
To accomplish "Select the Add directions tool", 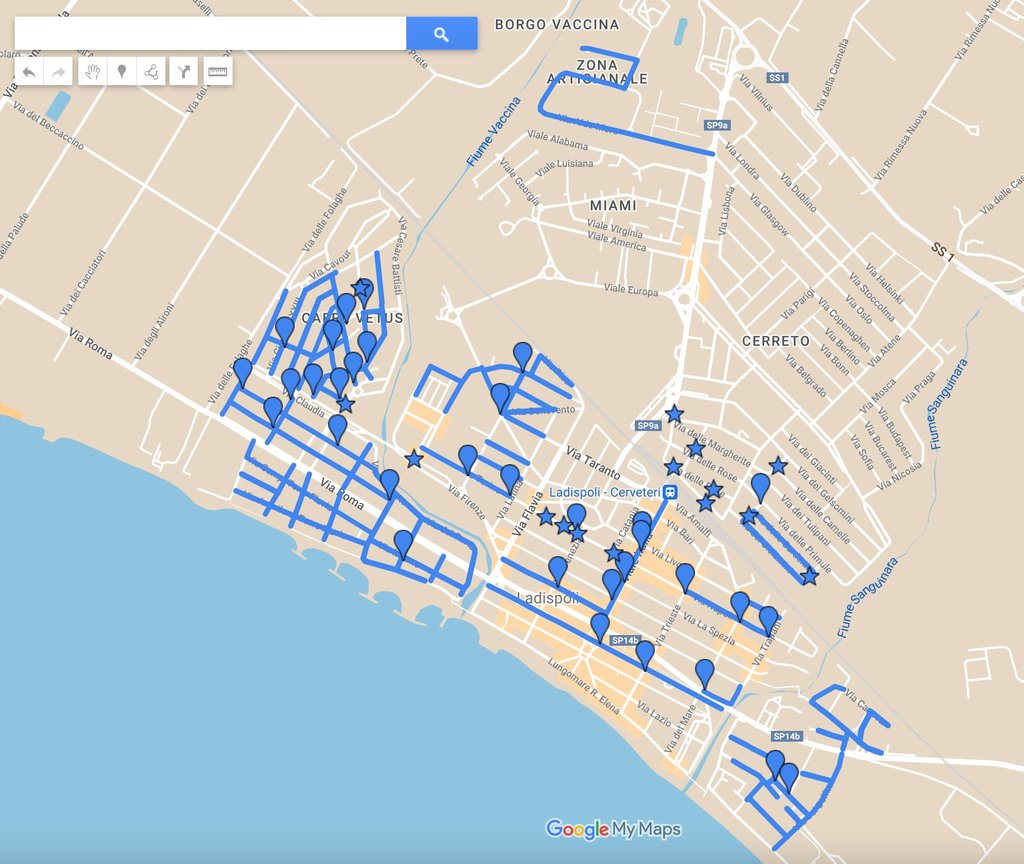I will pyautogui.click(x=184, y=72).
